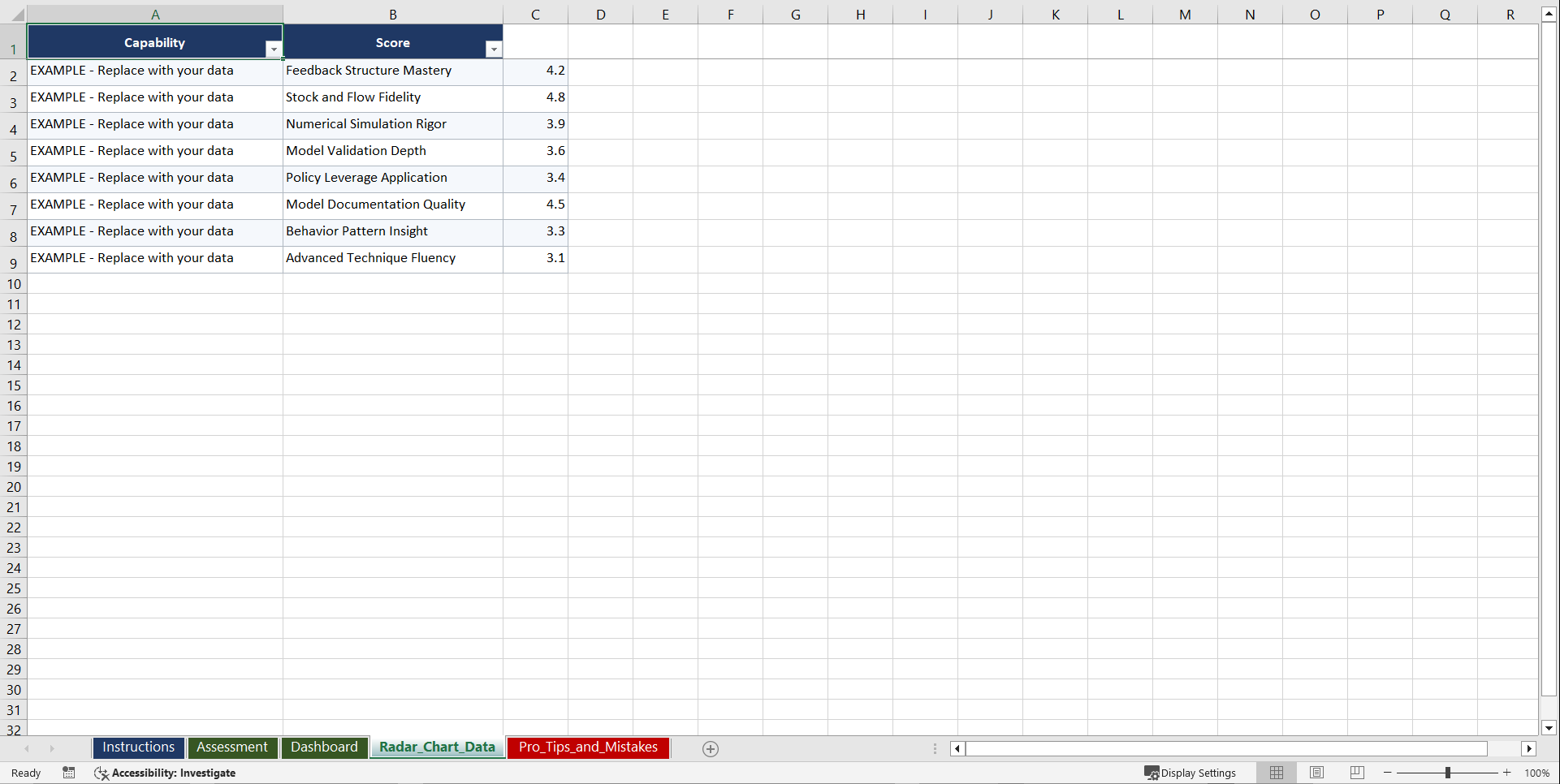Click the horizontal scrollbar right arrow

(x=1530, y=748)
